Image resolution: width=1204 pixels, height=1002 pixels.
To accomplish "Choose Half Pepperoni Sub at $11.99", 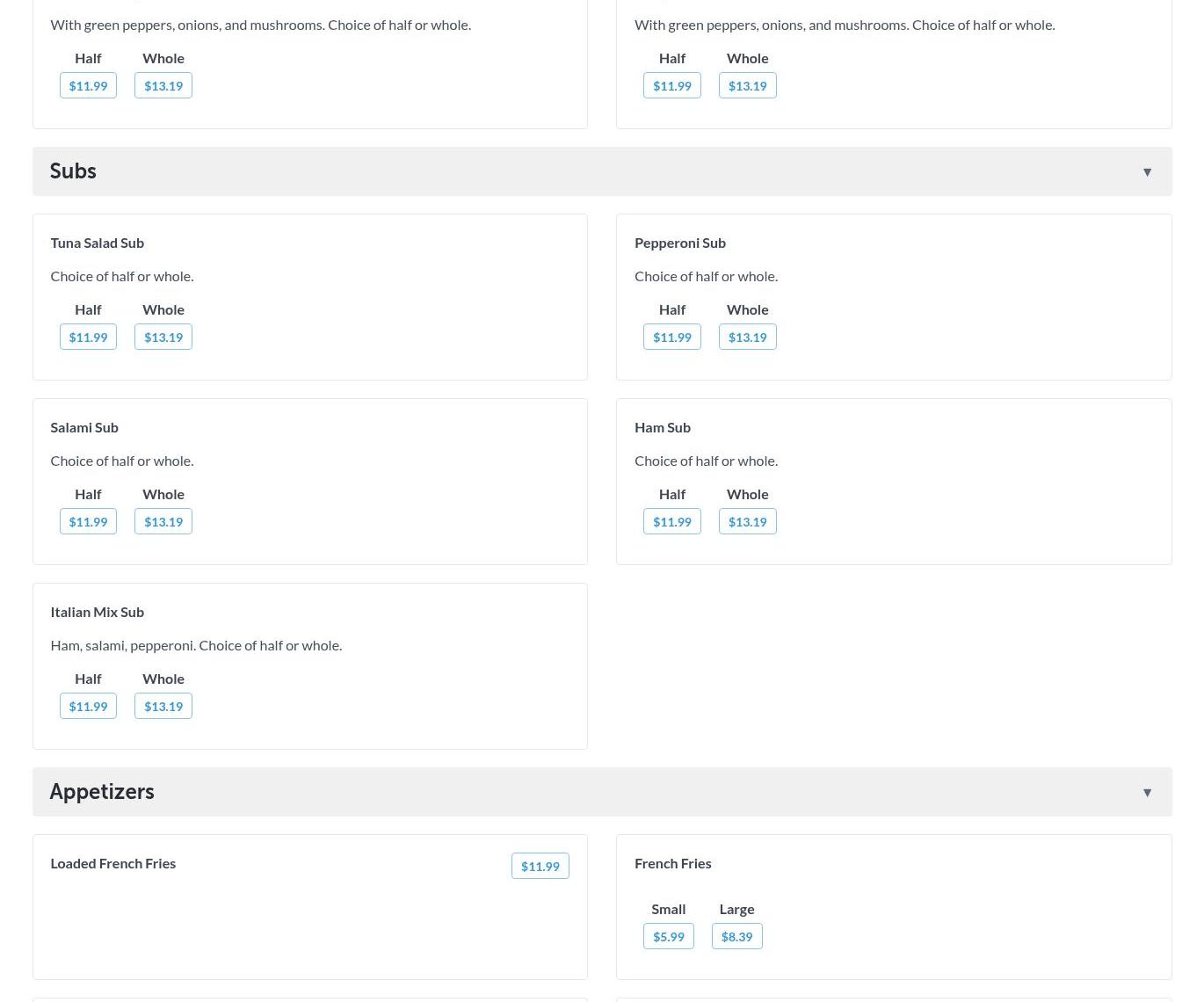I will tap(672, 337).
